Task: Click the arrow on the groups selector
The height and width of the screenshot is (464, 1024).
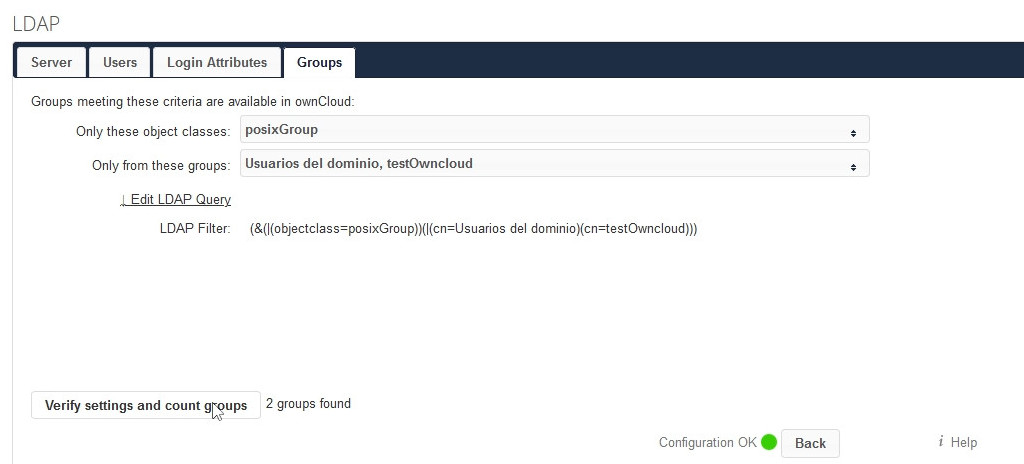Action: [x=853, y=166]
